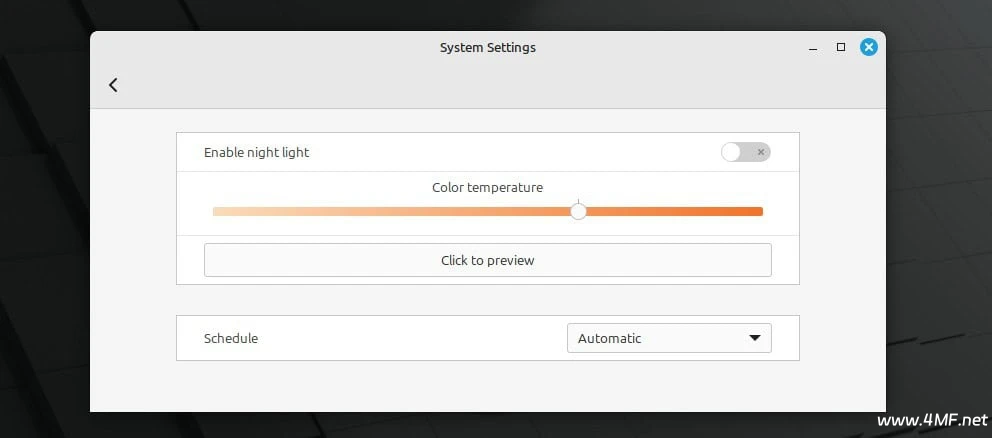Click the Color temperature heading text
The image size is (992, 438).
487,187
